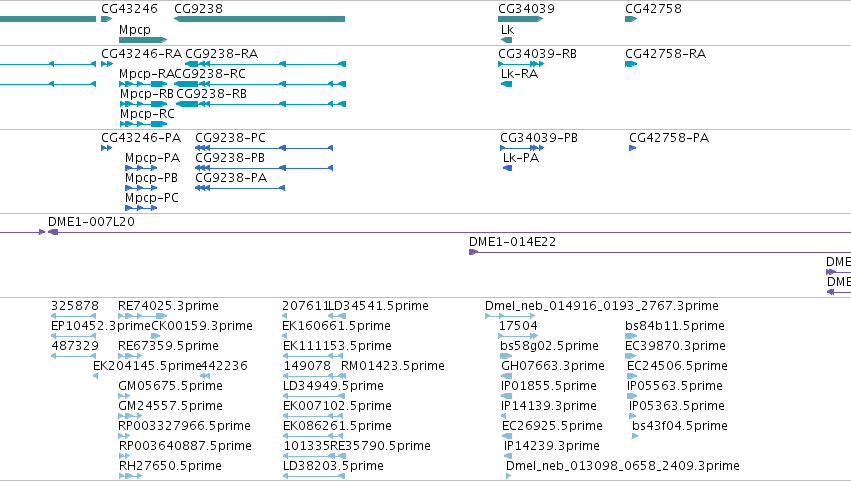
Task: Click protein CG34039-PB
Action: pyautogui.click(x=539, y=138)
